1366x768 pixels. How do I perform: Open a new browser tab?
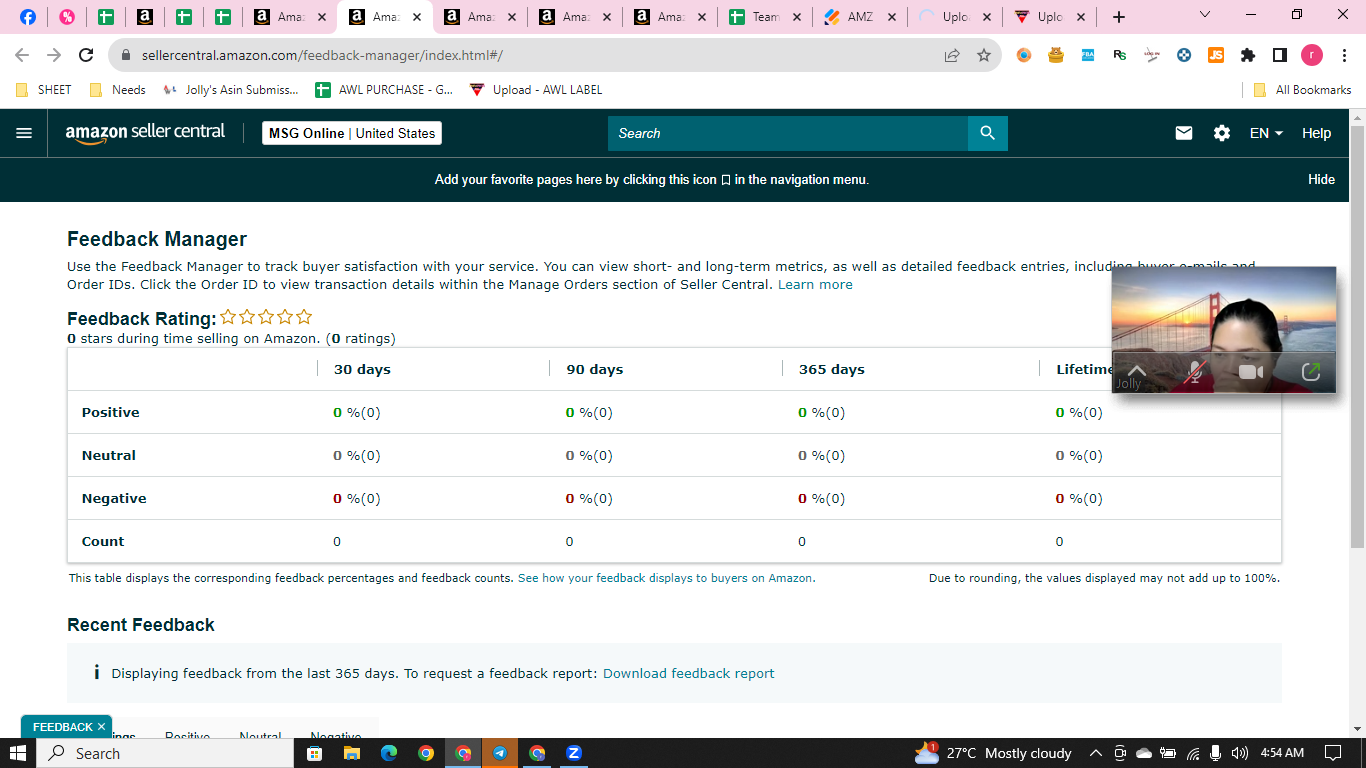click(1119, 17)
